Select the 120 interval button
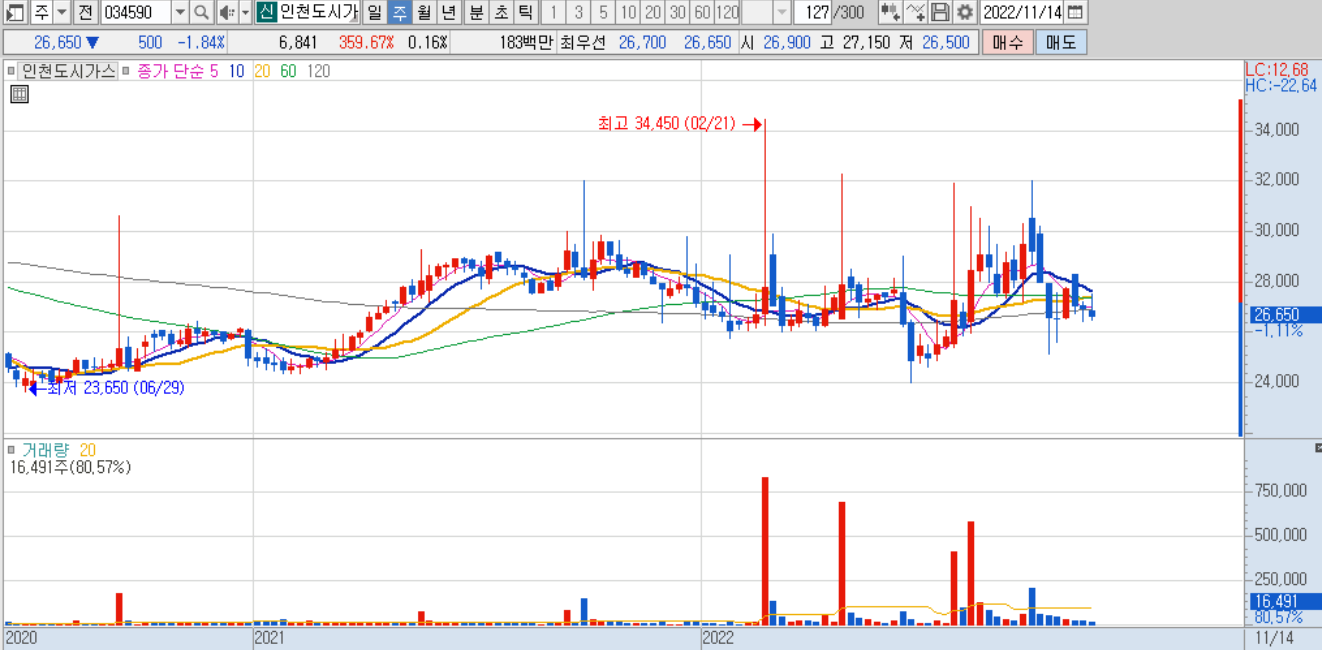This screenshot has height=650, width=1322. 727,12
